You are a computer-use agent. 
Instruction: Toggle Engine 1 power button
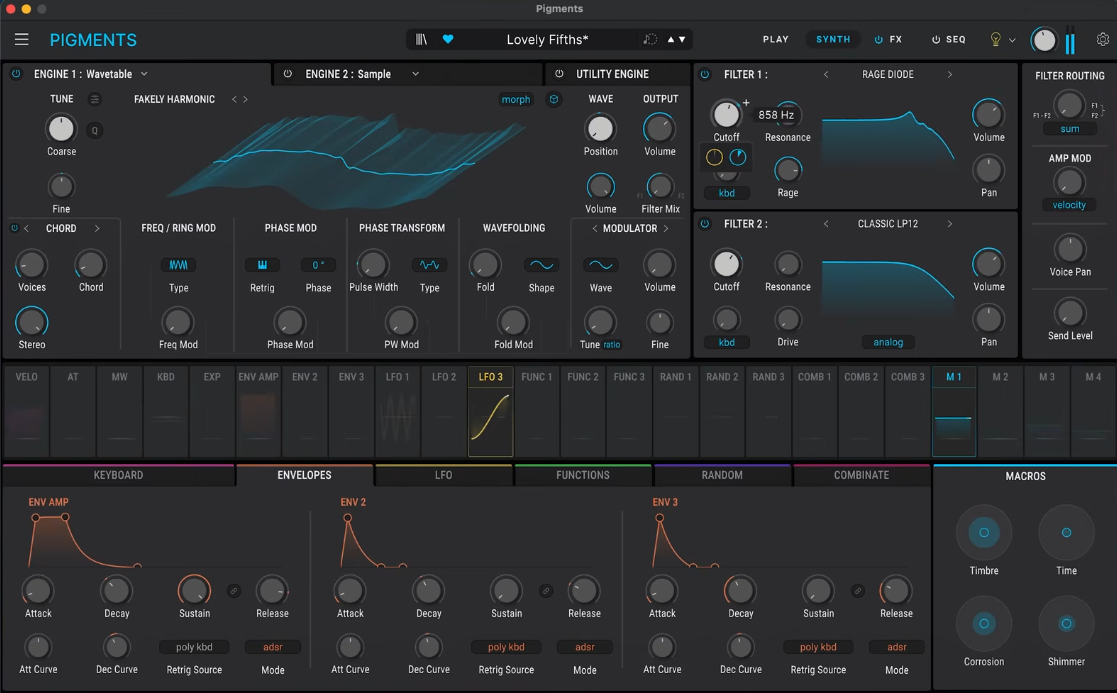pos(16,74)
